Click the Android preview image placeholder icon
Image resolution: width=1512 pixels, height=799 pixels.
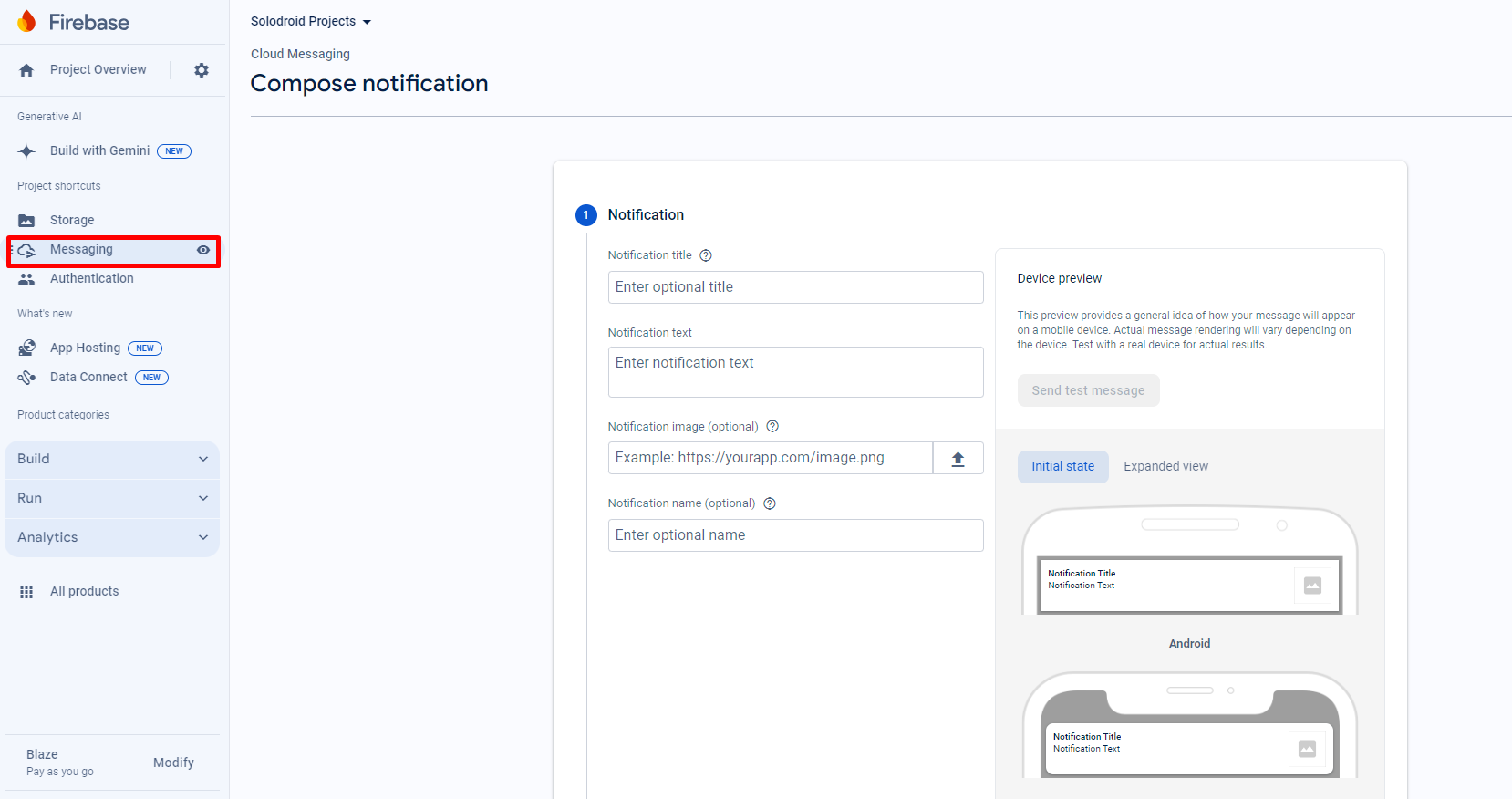[1312, 586]
